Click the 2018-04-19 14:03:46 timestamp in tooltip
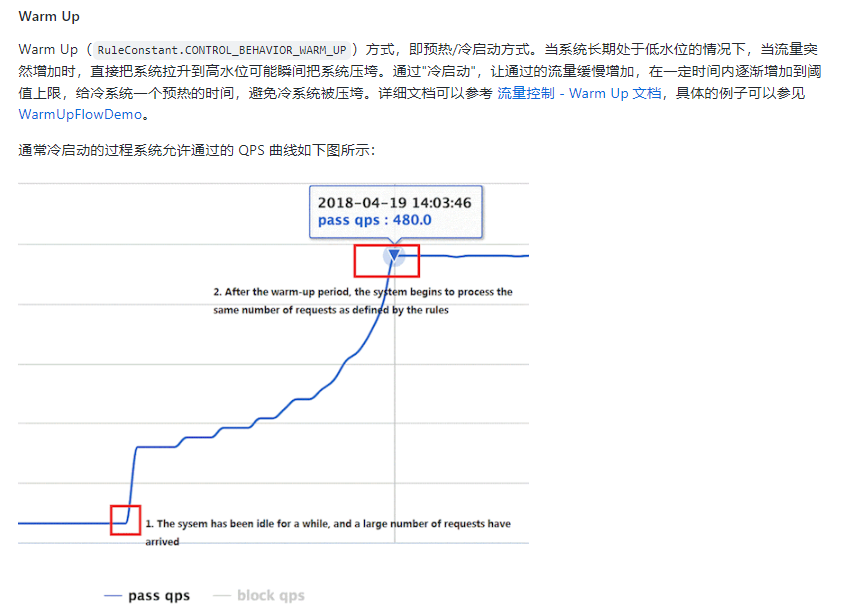 tap(395, 203)
